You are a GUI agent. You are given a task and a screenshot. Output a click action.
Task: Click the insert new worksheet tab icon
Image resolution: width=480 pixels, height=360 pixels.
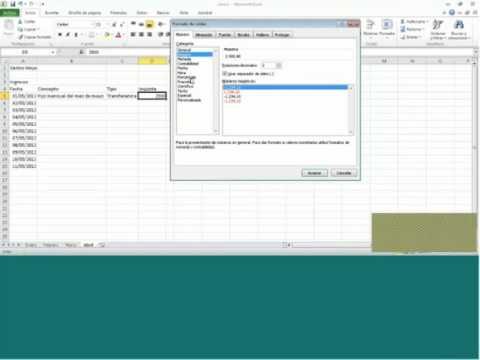point(102,245)
